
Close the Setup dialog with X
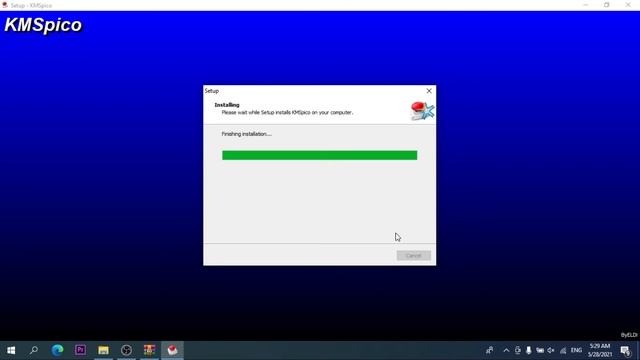click(x=429, y=91)
